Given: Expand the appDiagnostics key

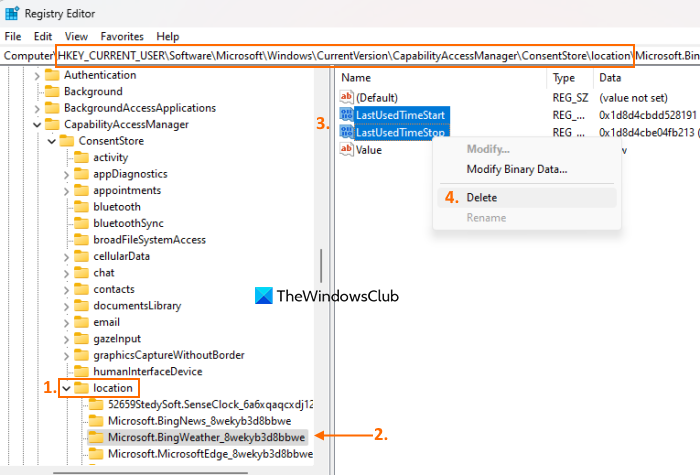Looking at the screenshot, I should [67, 175].
